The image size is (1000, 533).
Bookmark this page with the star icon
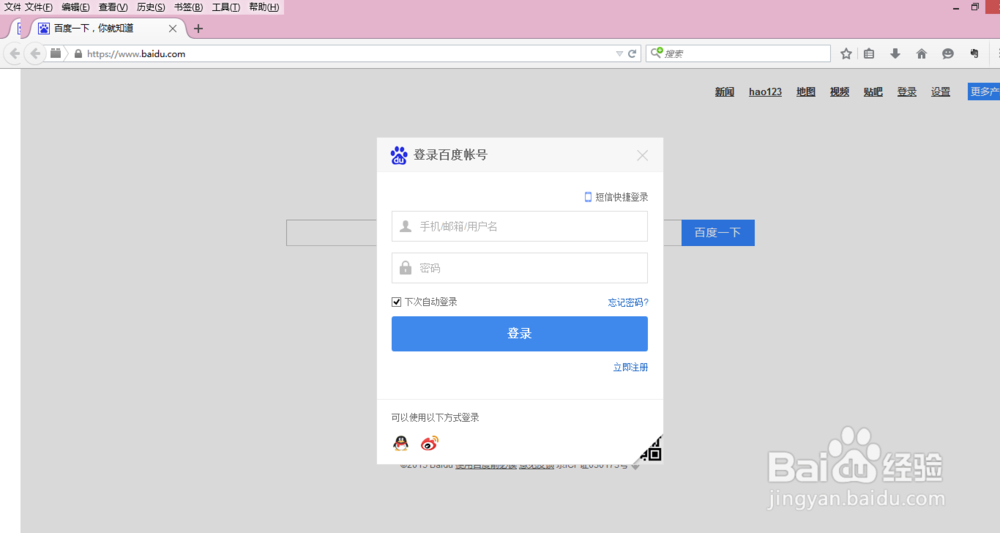[846, 54]
